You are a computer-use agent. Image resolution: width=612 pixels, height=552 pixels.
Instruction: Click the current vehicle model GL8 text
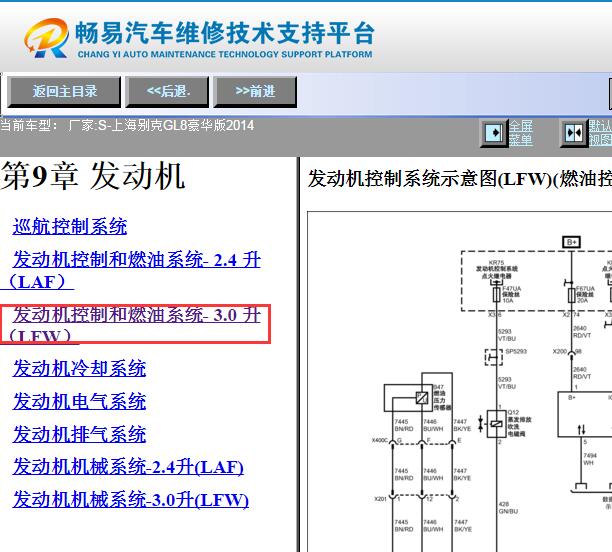click(x=127, y=125)
